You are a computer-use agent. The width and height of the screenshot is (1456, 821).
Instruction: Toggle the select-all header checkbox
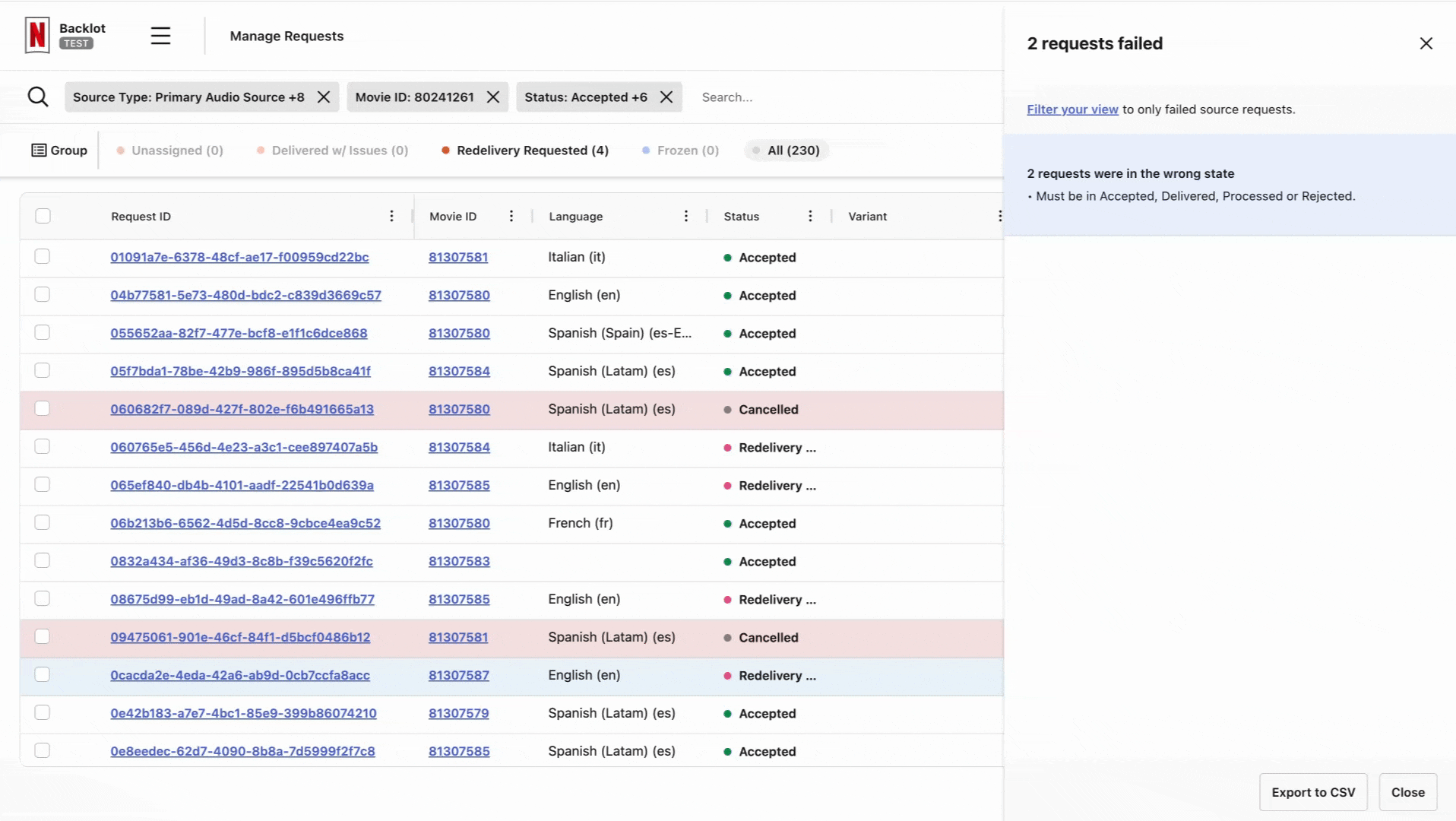coord(43,216)
